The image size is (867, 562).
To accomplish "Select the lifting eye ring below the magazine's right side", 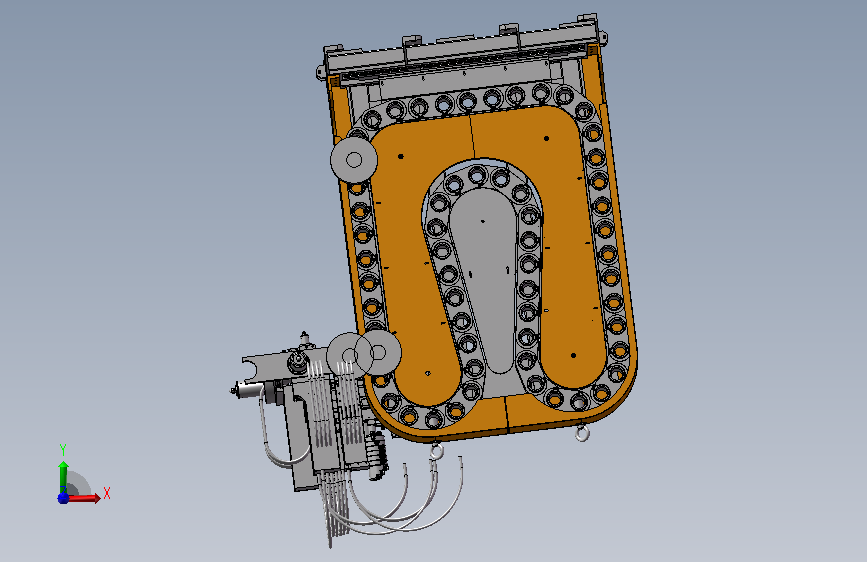I will 581,433.
